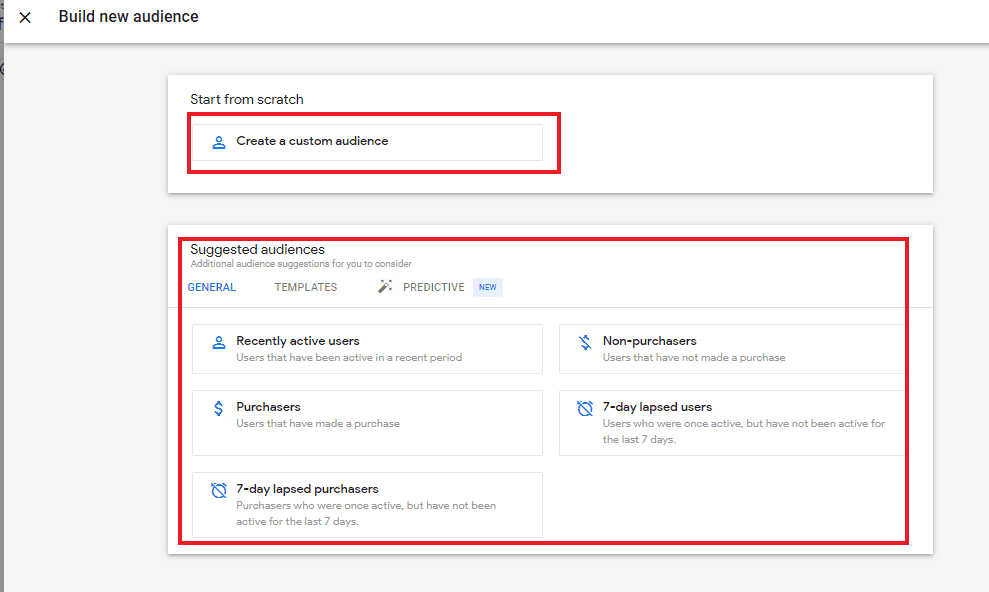Click the dollar sign icon for Purchasers
The width and height of the screenshot is (989, 592).
click(218, 409)
